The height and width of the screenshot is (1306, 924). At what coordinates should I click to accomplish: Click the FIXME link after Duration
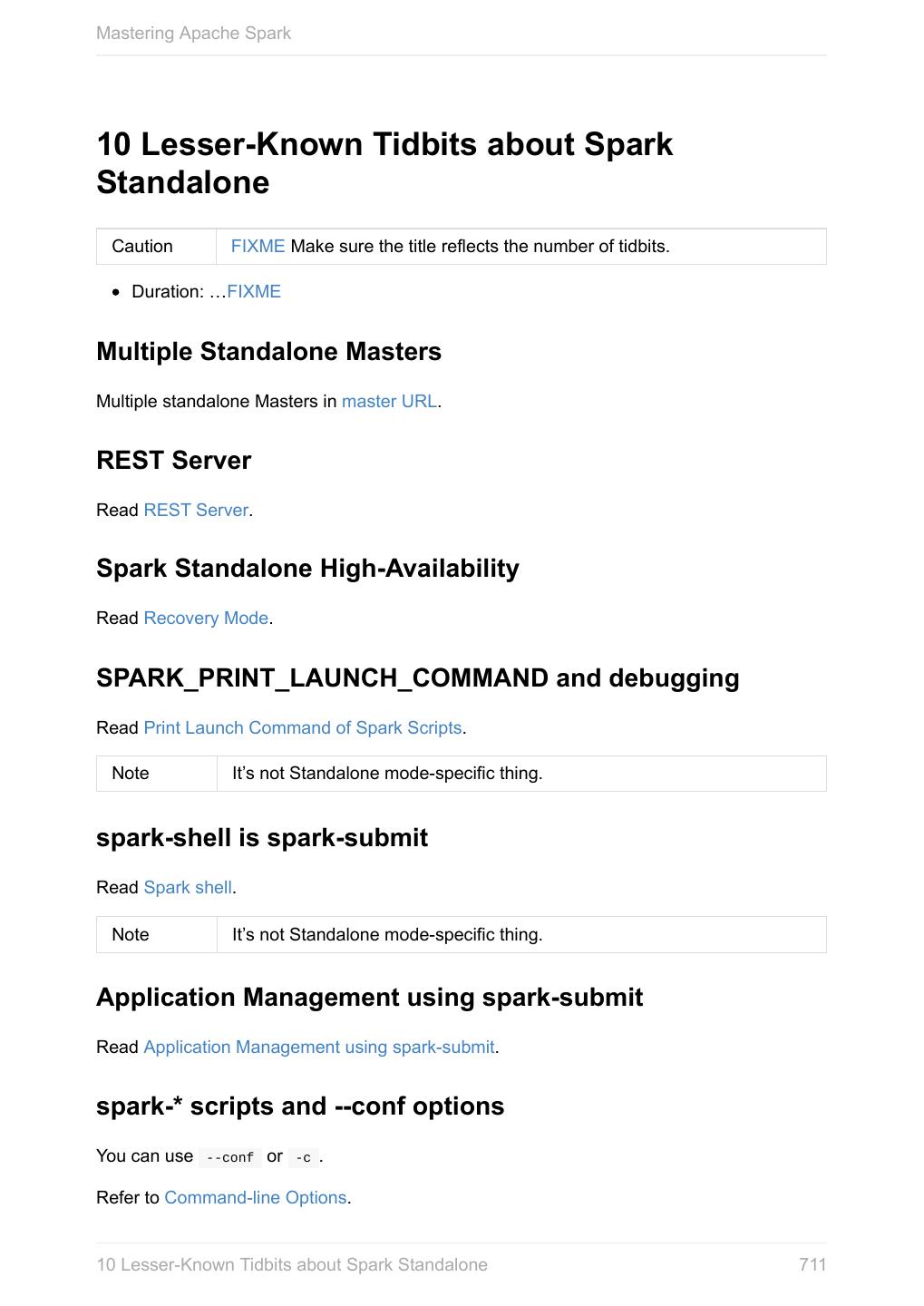tap(254, 292)
